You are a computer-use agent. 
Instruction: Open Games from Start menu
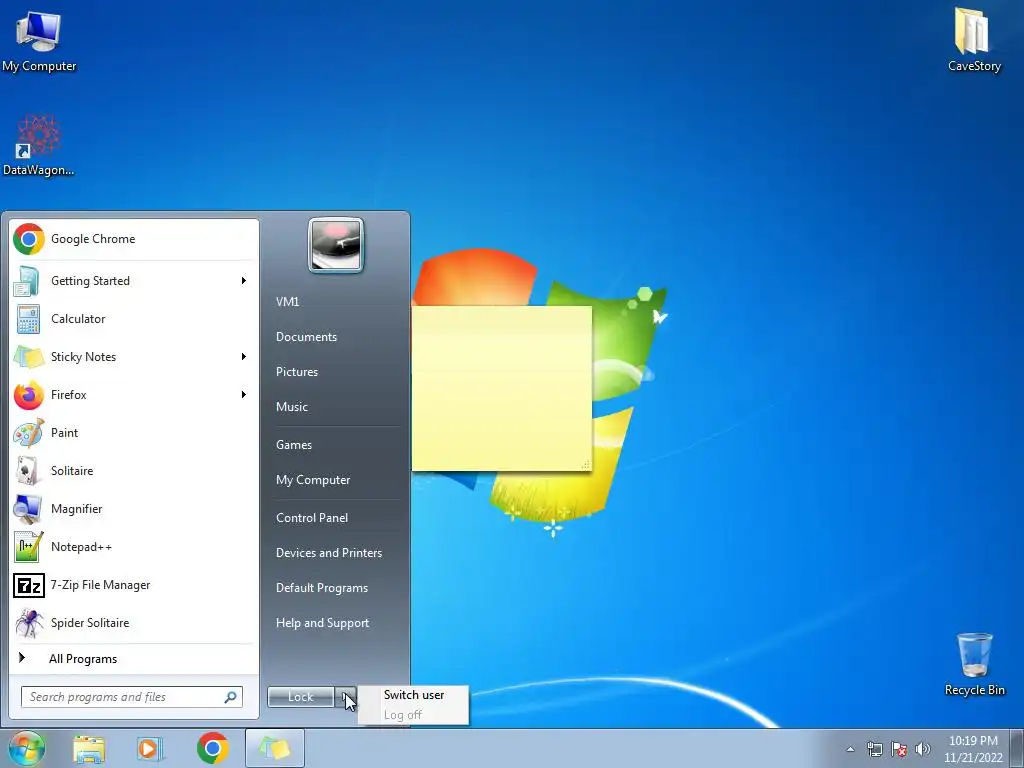point(294,445)
